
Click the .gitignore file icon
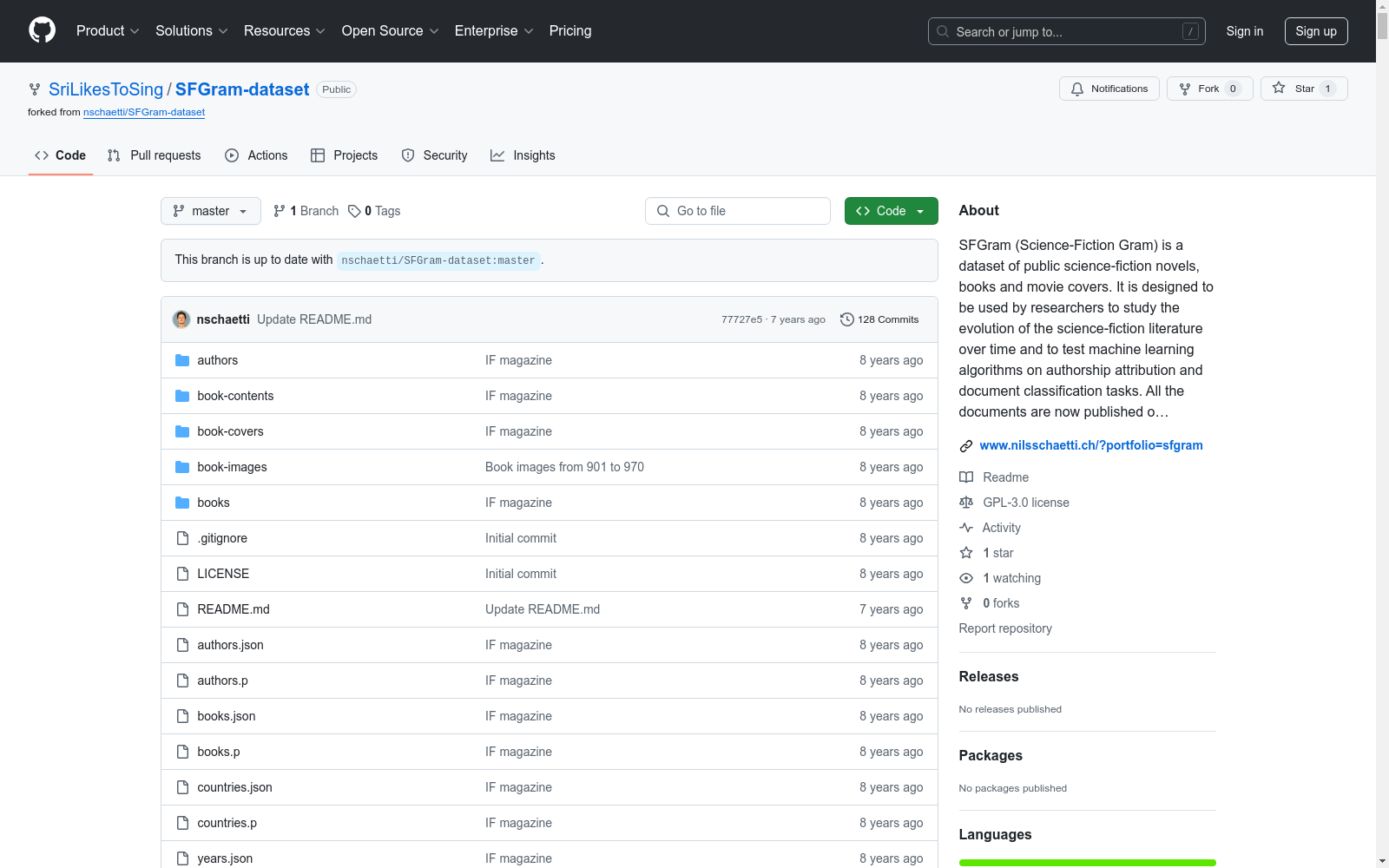pyautogui.click(x=182, y=538)
